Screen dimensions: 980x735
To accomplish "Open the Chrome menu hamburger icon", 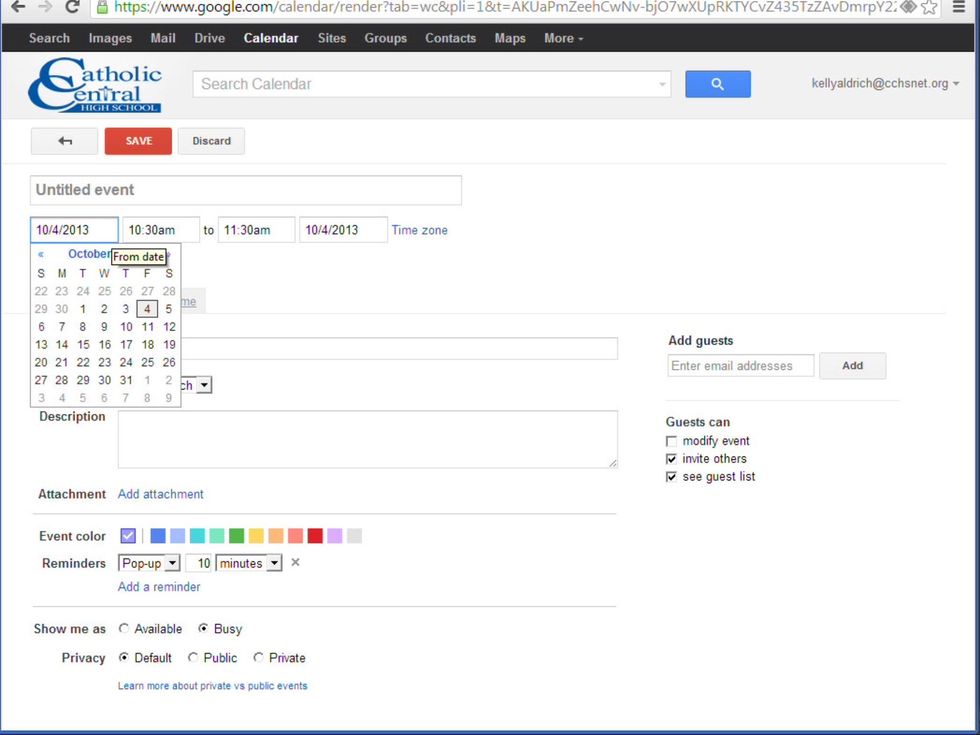I will tap(959, 8).
